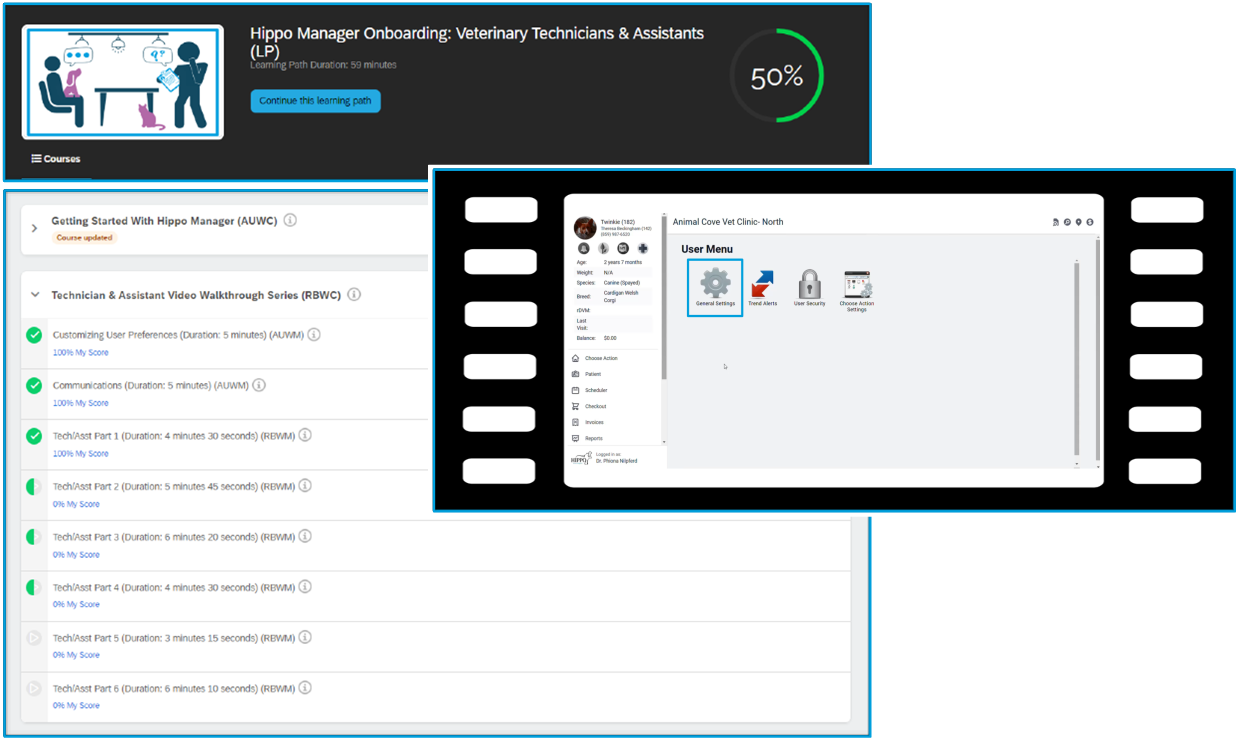Click the plus cross icon under patient name
Image resolution: width=1241 pixels, height=740 pixels.
[x=643, y=248]
